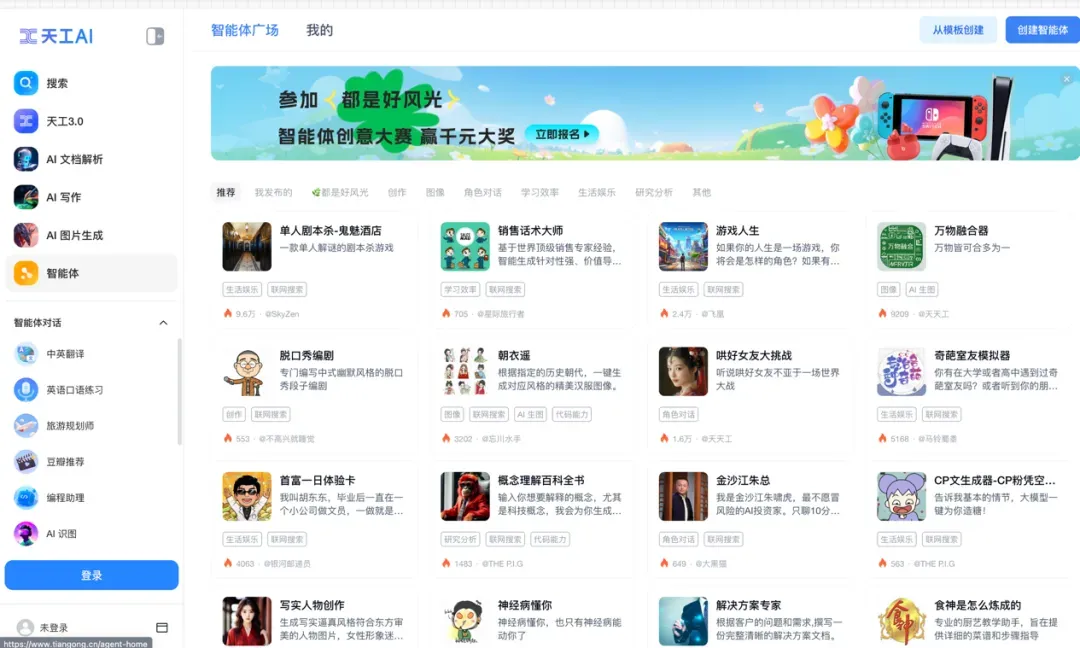Select the 生活娱乐 category filter
1080x648 pixels.
597,192
